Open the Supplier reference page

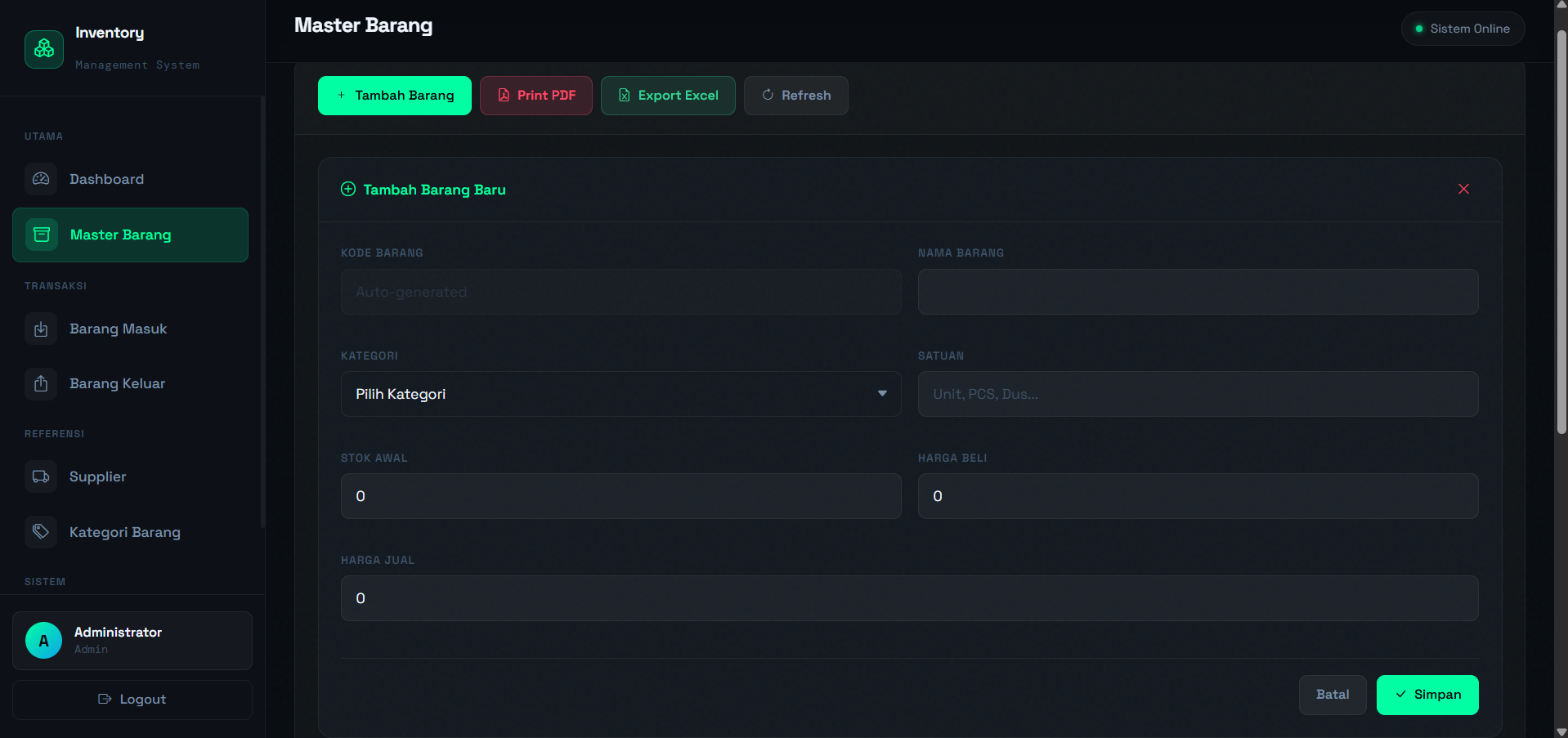click(x=131, y=476)
